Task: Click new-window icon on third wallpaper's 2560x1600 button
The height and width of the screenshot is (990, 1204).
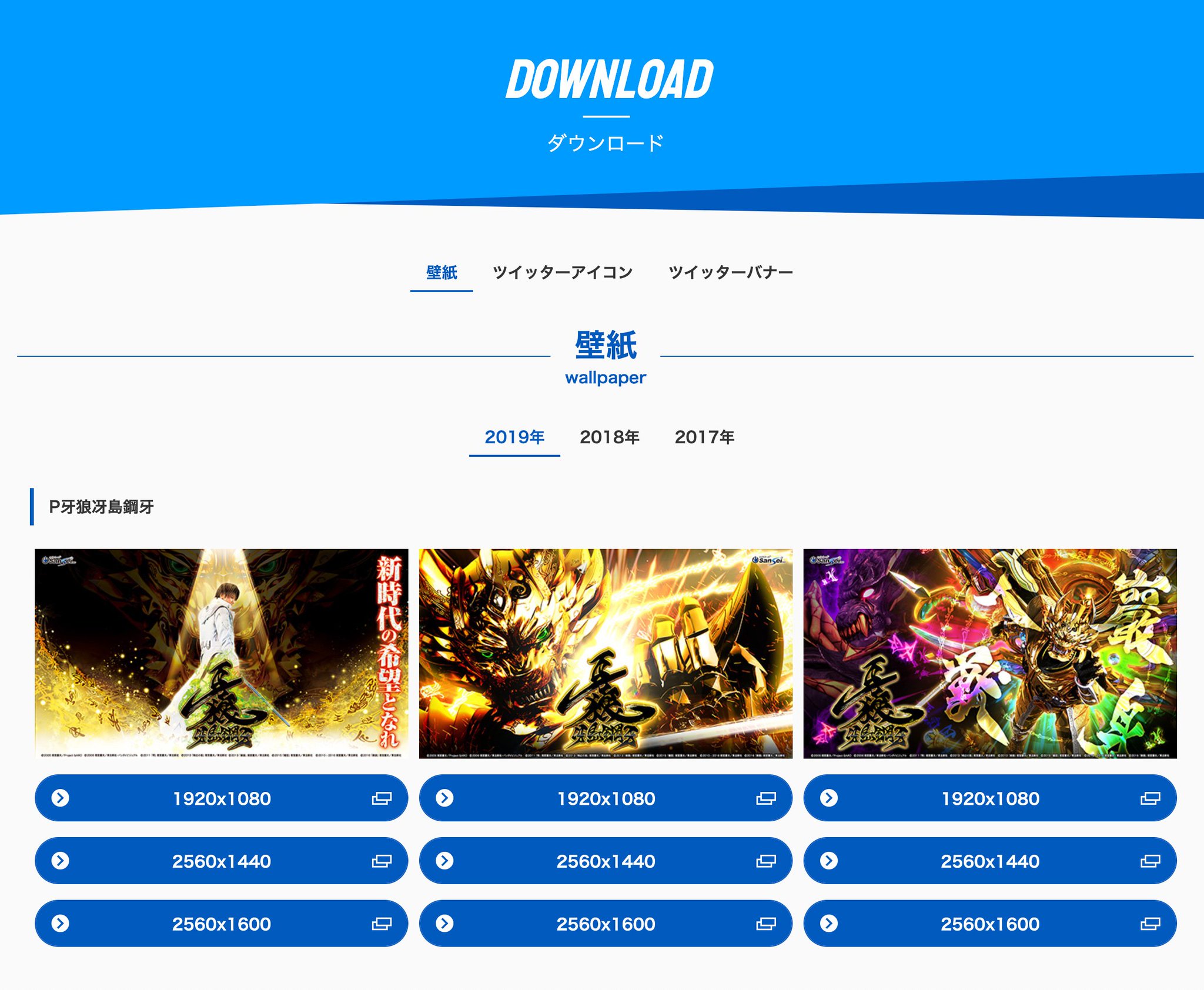Action: [1151, 924]
